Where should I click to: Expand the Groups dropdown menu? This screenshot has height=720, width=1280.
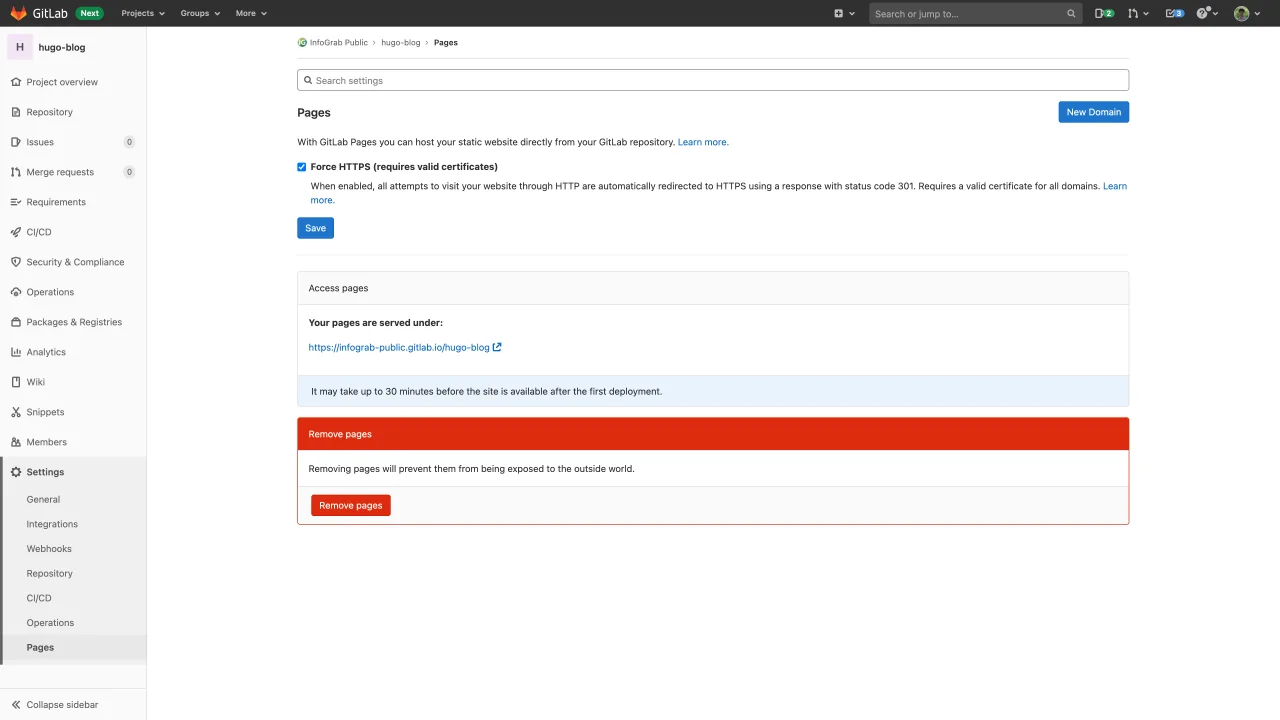tap(200, 13)
